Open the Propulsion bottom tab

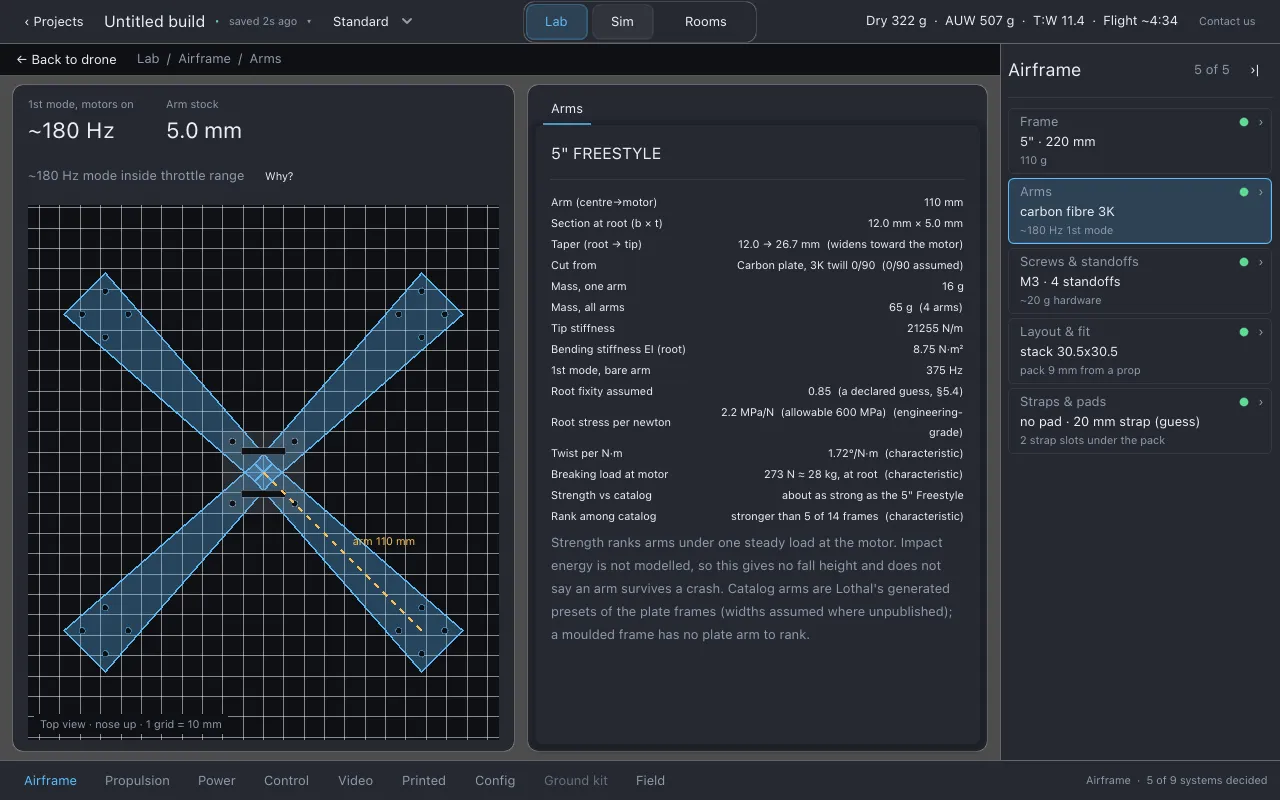click(x=137, y=781)
